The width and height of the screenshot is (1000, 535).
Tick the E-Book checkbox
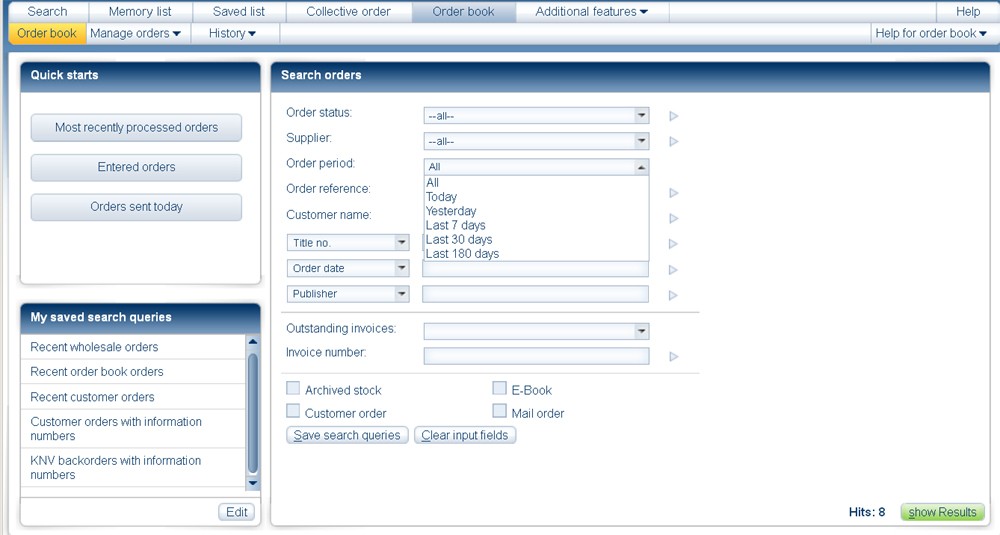point(500,389)
